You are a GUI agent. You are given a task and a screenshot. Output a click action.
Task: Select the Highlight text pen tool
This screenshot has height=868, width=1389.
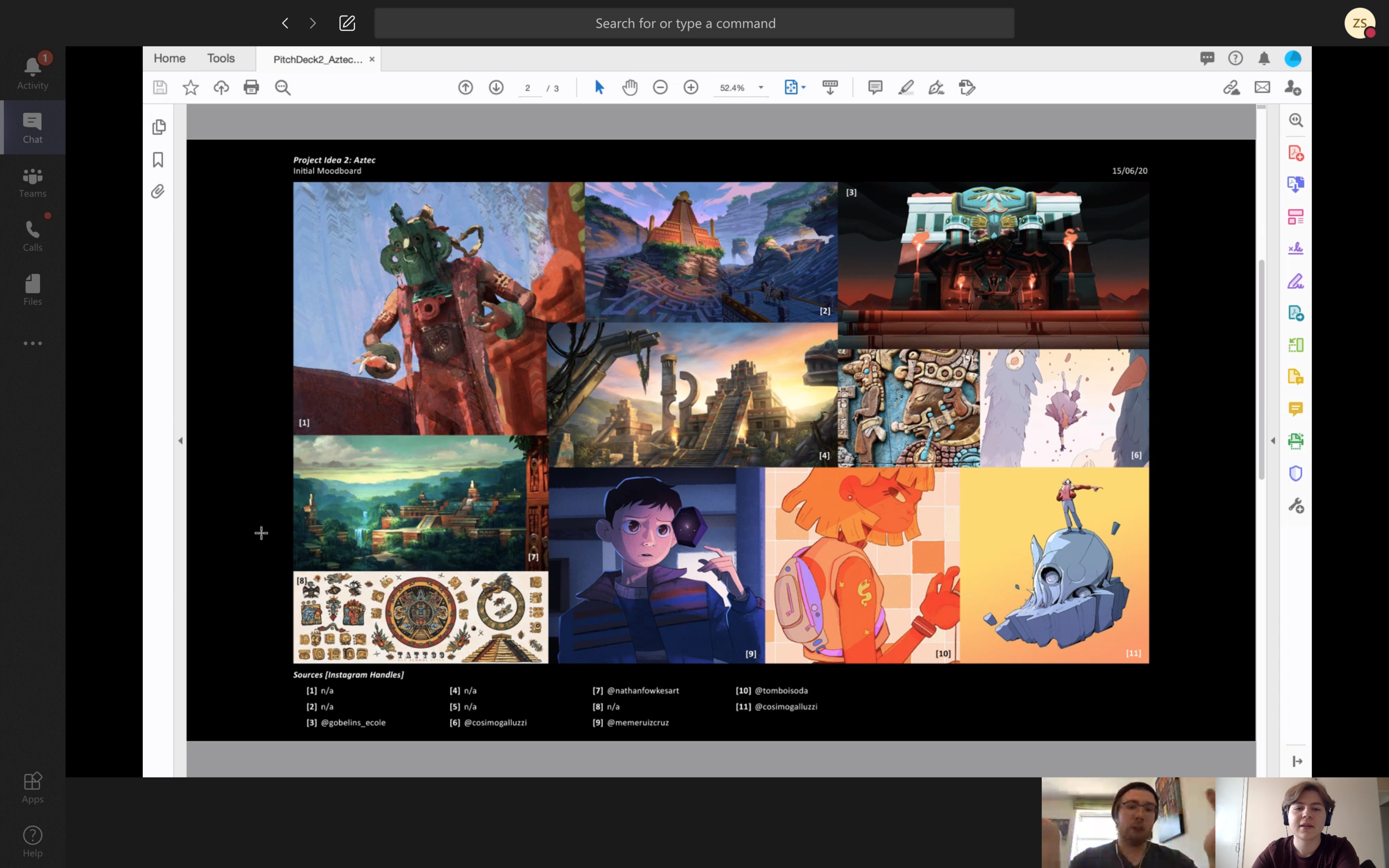click(x=906, y=87)
